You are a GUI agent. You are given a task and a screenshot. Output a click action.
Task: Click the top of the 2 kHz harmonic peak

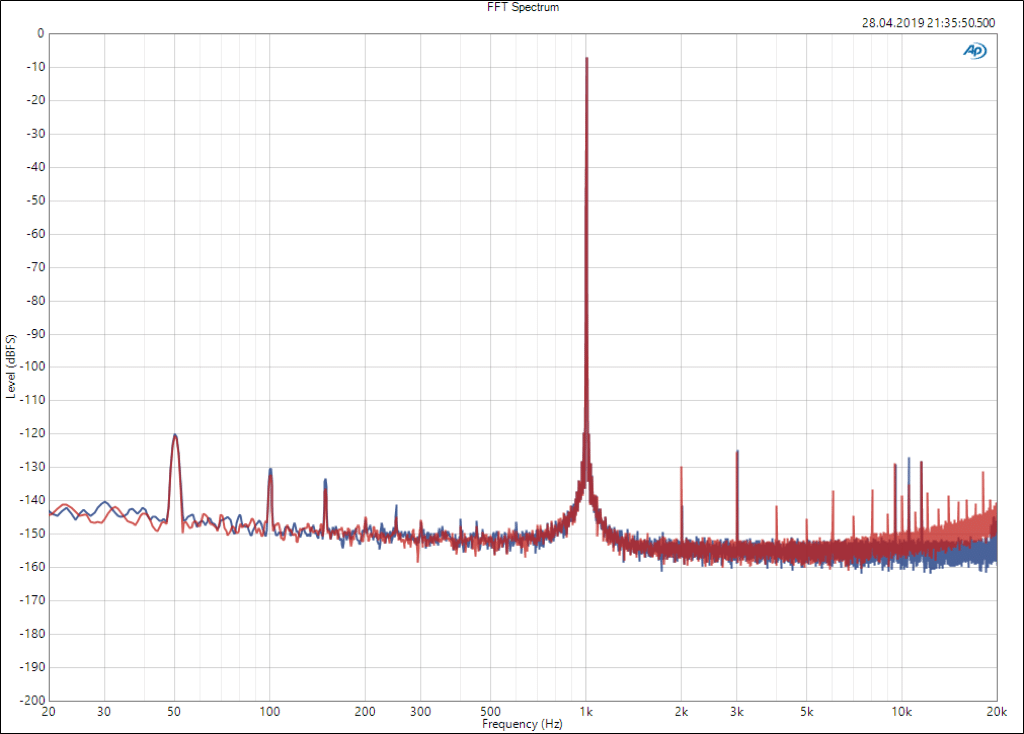(x=681, y=468)
